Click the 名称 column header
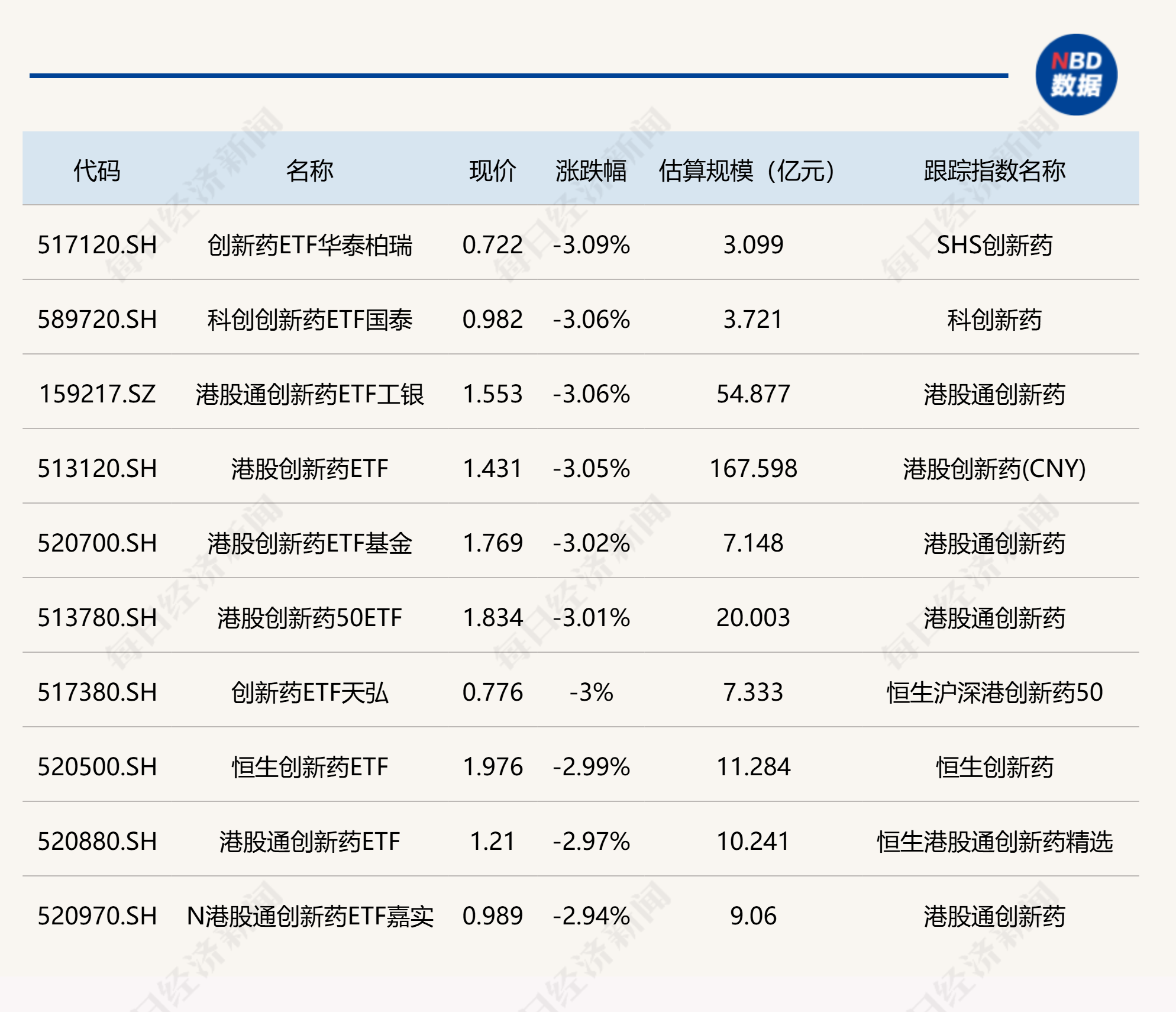Screen dimensions: 1176x1012 (309, 170)
